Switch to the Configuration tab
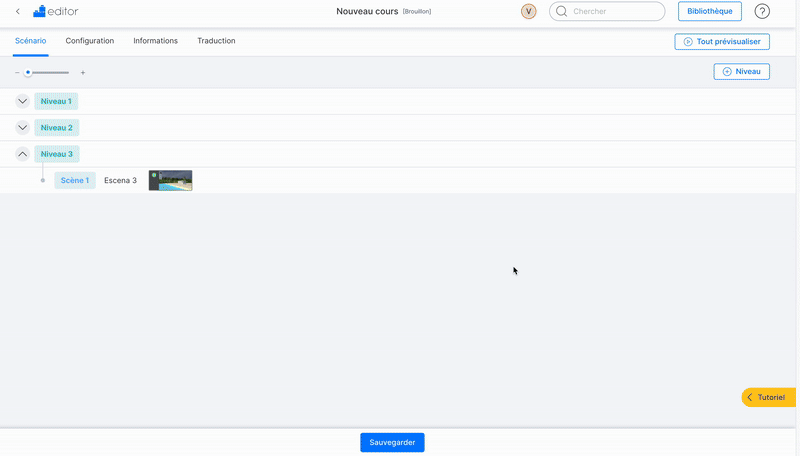The image size is (800, 456). [90, 41]
